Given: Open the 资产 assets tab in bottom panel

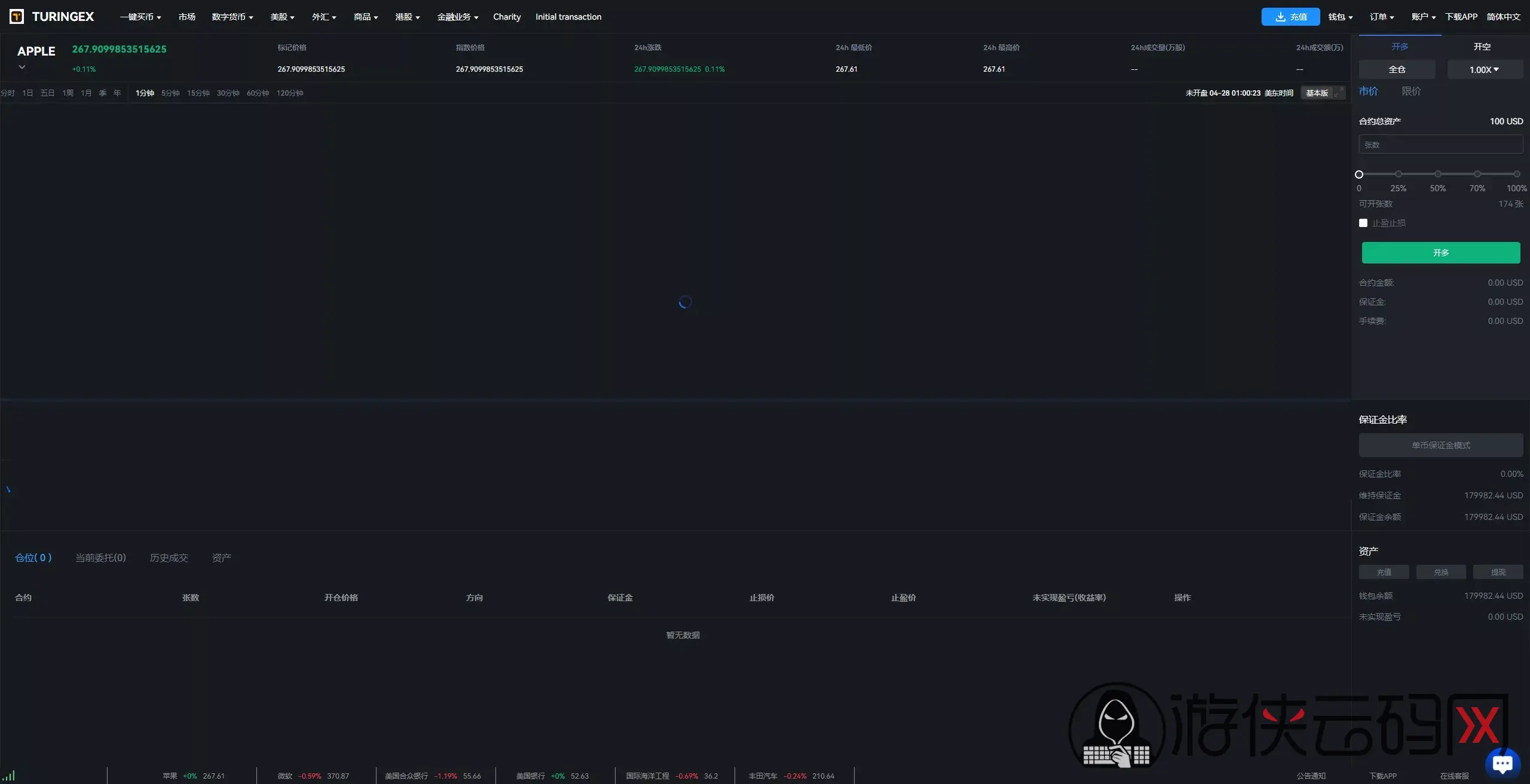Looking at the screenshot, I should click(x=222, y=558).
